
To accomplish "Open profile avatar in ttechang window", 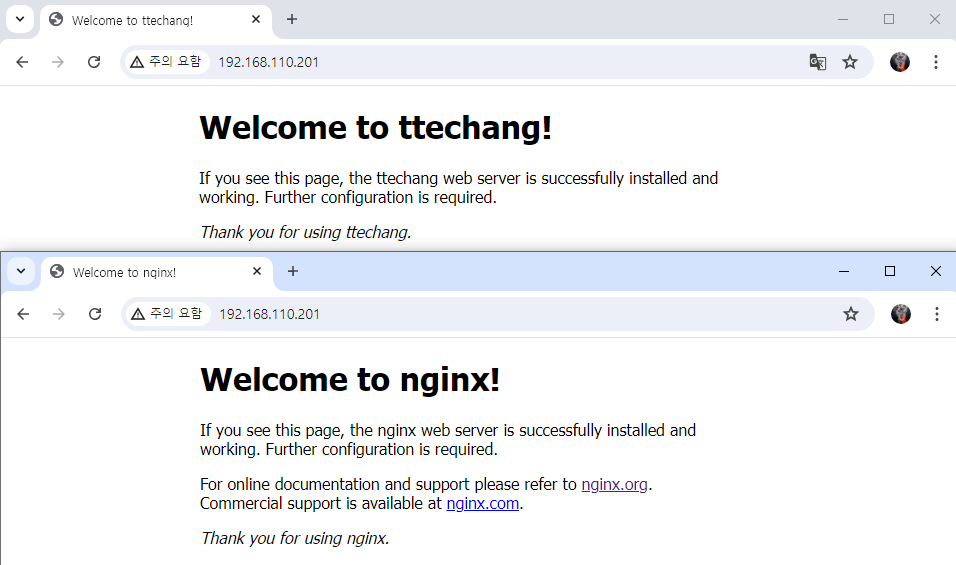I will pyautogui.click(x=900, y=62).
